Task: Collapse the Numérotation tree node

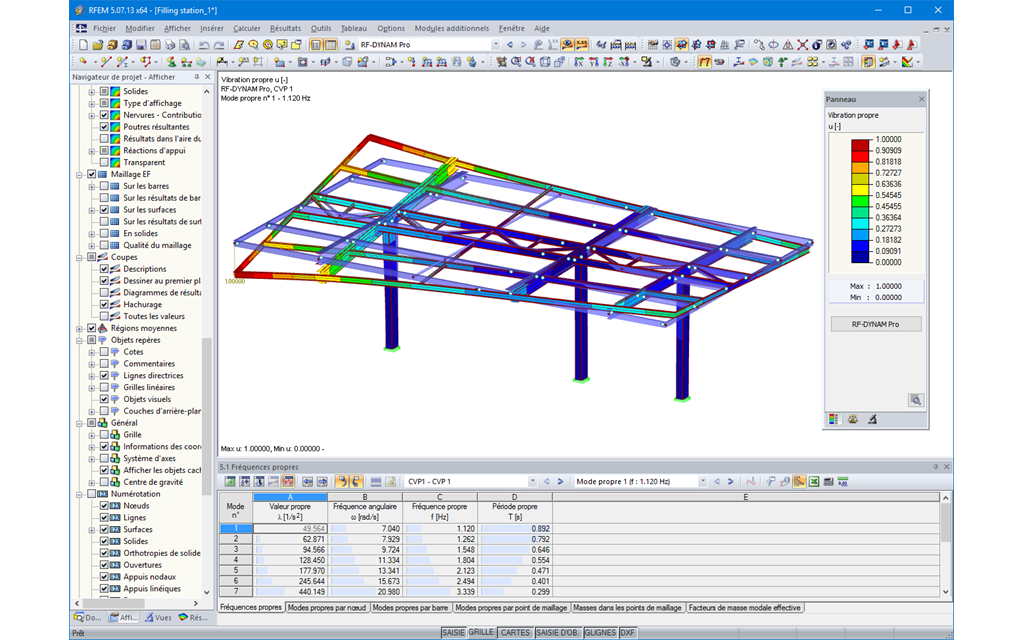Action: (x=77, y=494)
